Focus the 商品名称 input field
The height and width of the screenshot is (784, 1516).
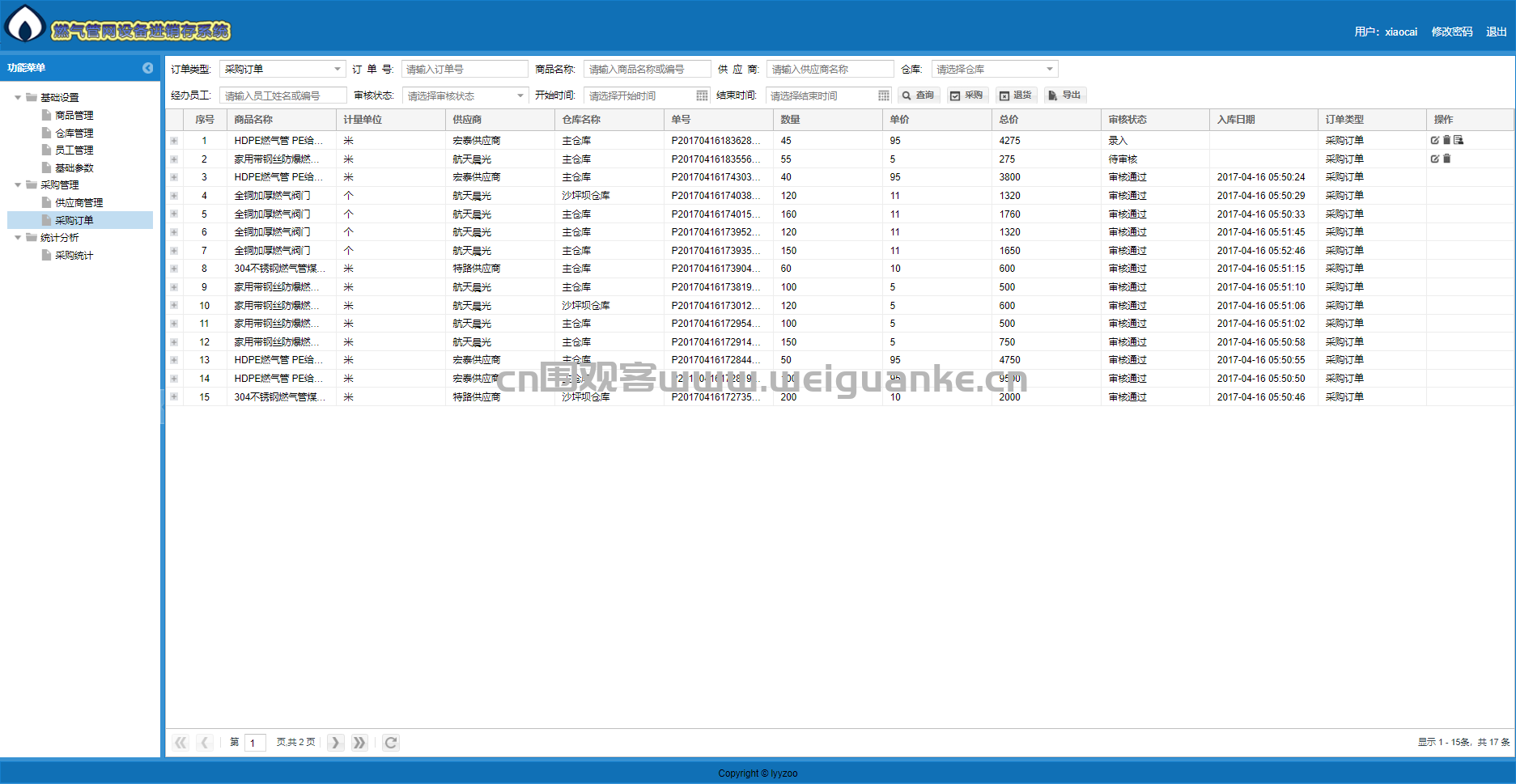648,70
